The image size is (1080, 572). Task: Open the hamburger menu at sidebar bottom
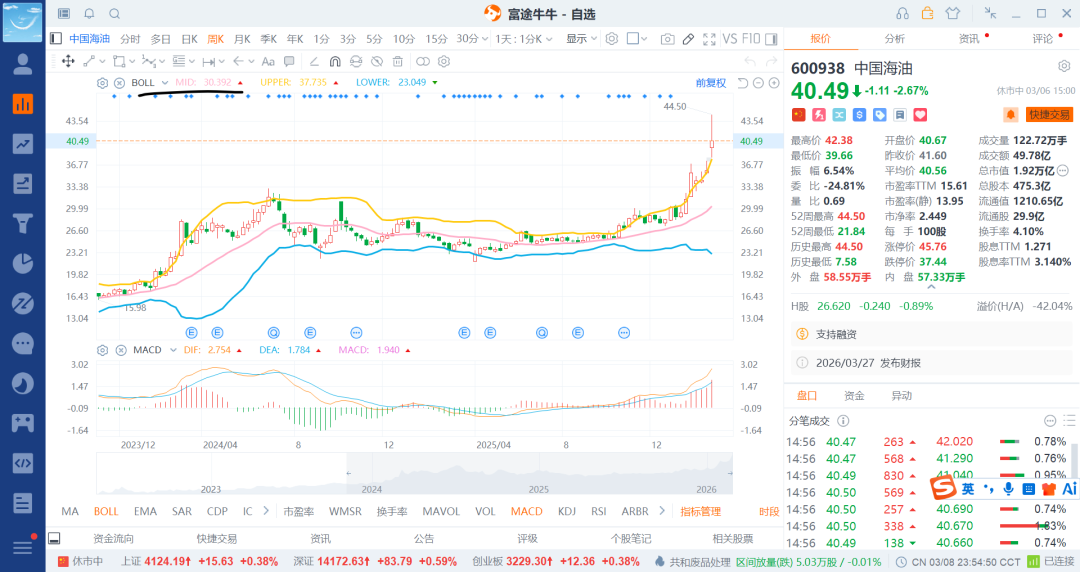pos(23,547)
